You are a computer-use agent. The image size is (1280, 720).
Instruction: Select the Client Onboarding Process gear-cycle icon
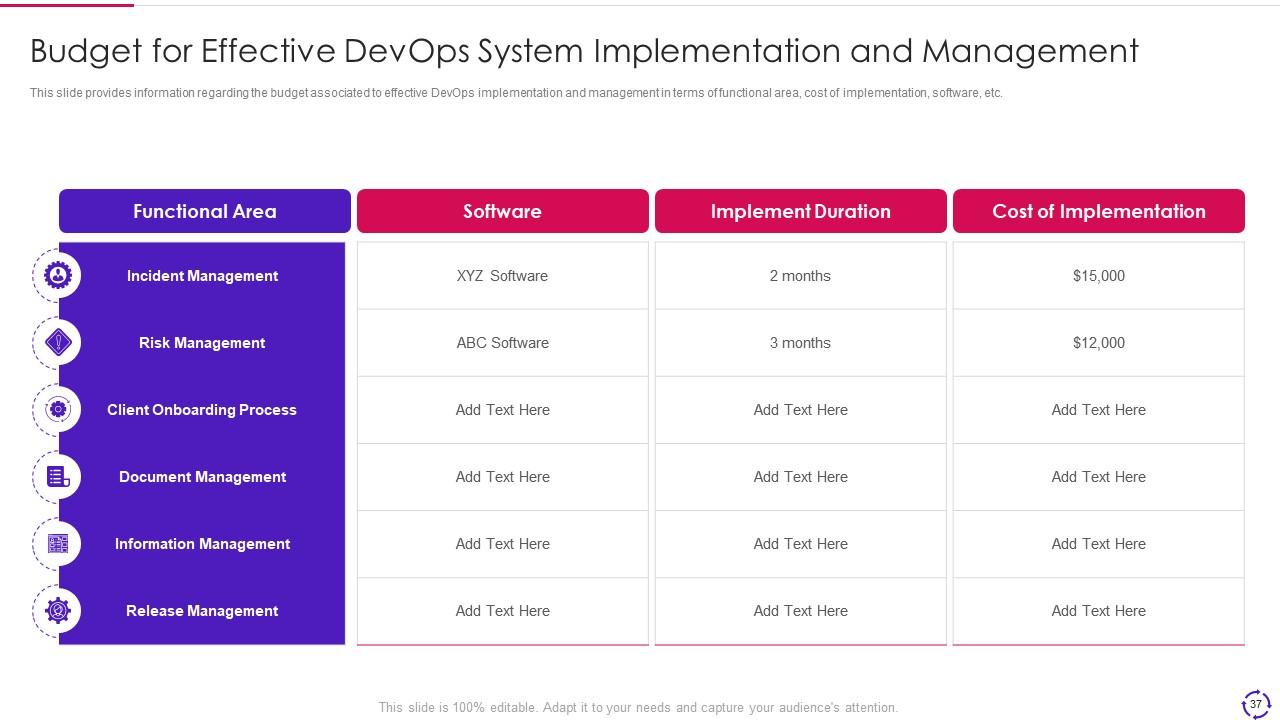(x=57, y=409)
